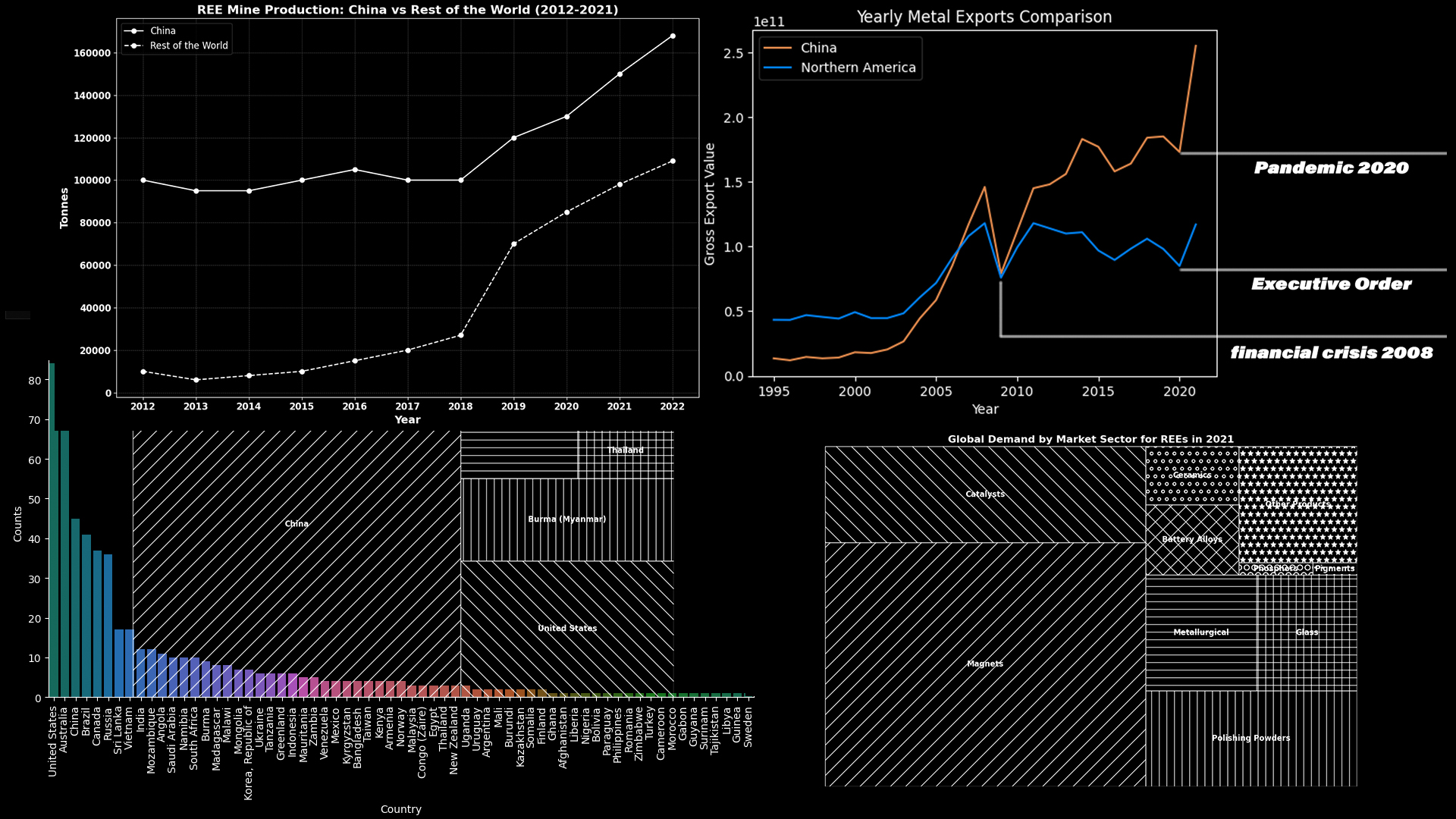Select the Burma (Myanmar) treemap cell
The height and width of the screenshot is (819, 1456).
[567, 519]
